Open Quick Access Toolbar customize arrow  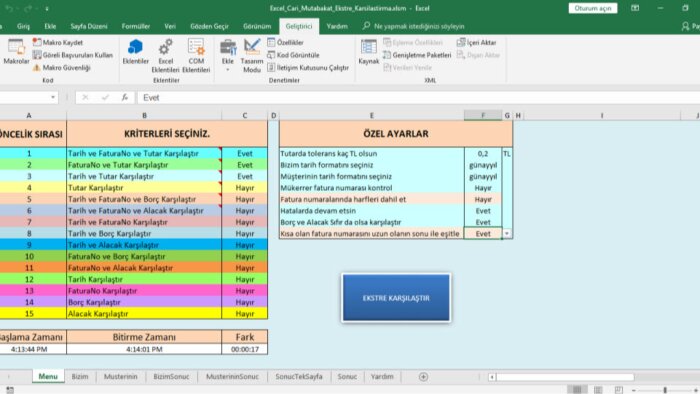[47, 8]
